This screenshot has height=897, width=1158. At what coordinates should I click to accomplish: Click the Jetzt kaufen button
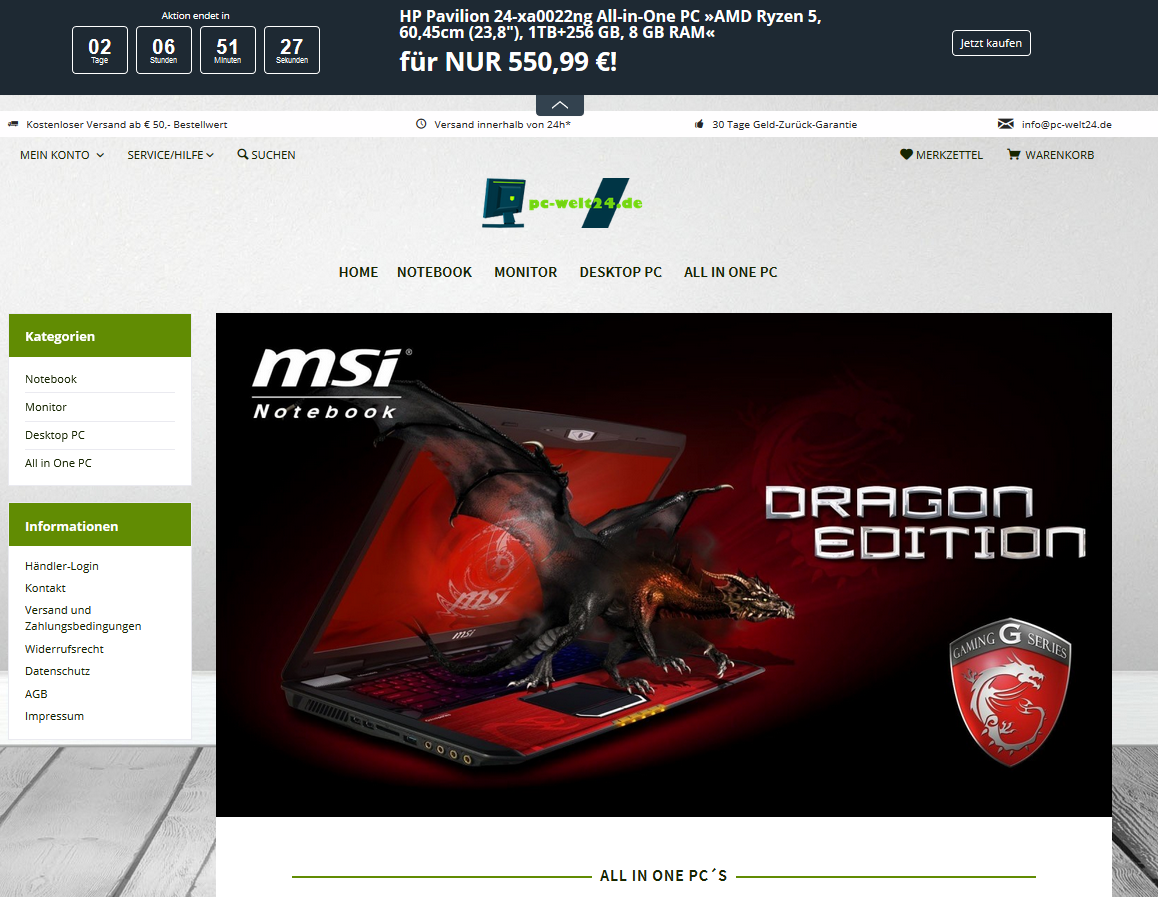[991, 43]
